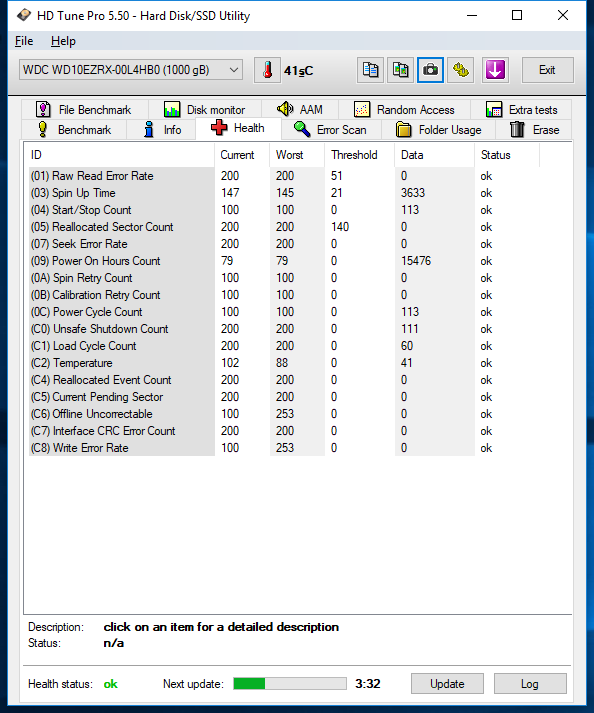Click the thermometer temperature icon
Image resolution: width=594 pixels, height=713 pixels.
(x=267, y=70)
